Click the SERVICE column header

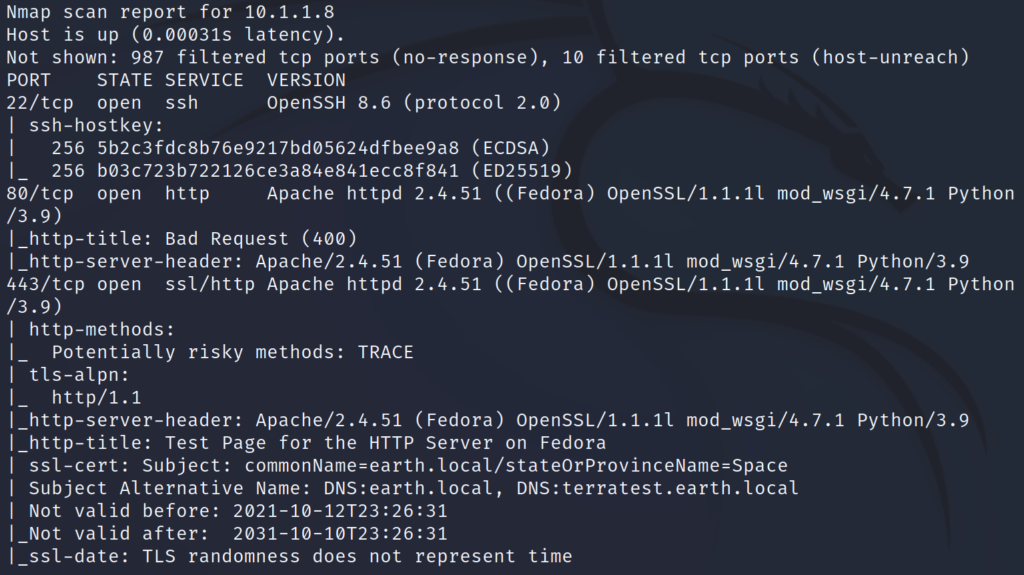tap(204, 80)
